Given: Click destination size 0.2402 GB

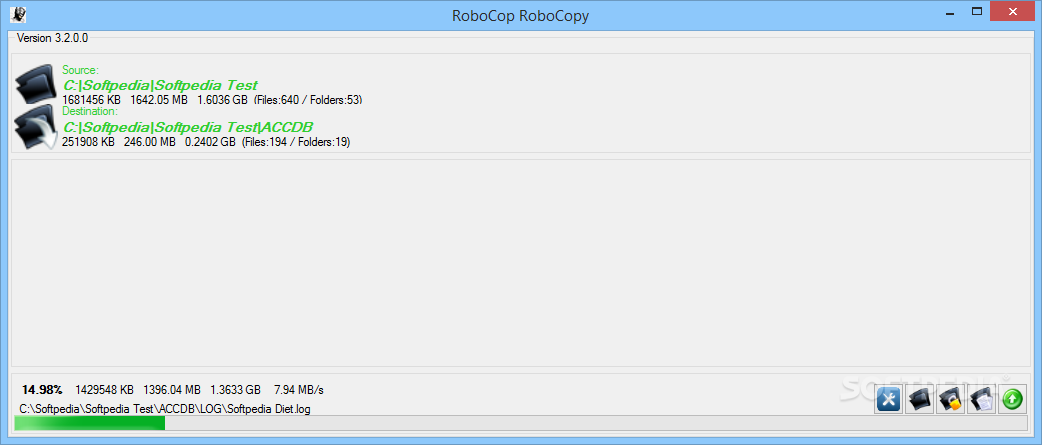Looking at the screenshot, I should (210, 141).
